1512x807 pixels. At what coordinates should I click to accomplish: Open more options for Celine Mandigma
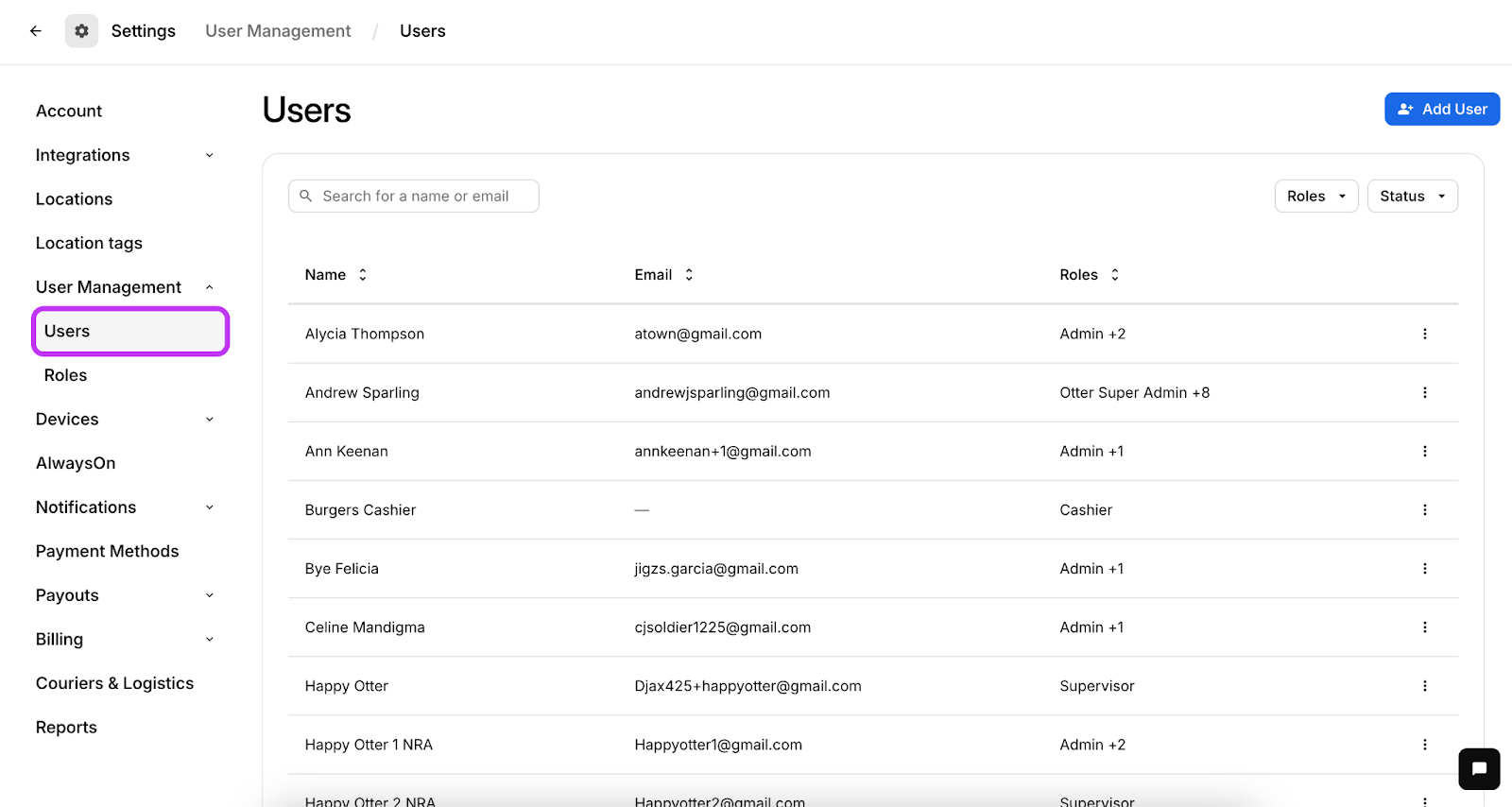(x=1425, y=627)
